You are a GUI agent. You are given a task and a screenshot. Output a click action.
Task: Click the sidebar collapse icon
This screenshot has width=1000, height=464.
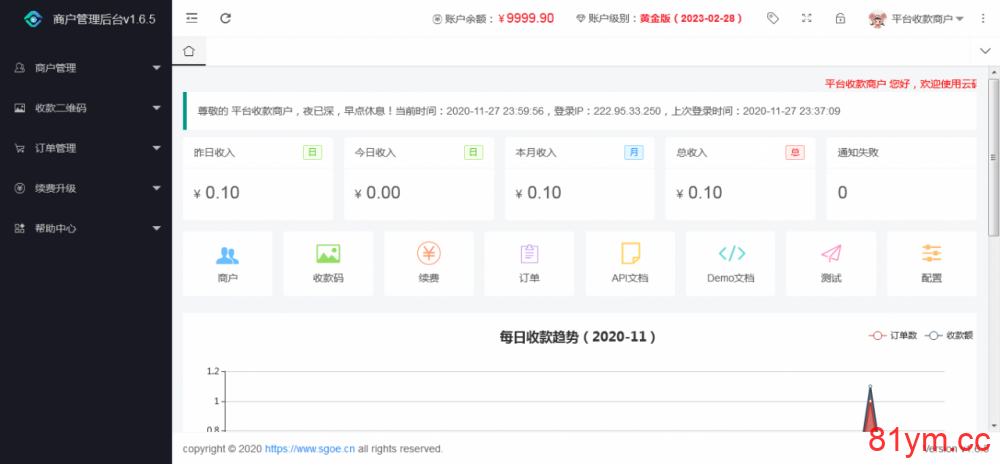point(192,18)
